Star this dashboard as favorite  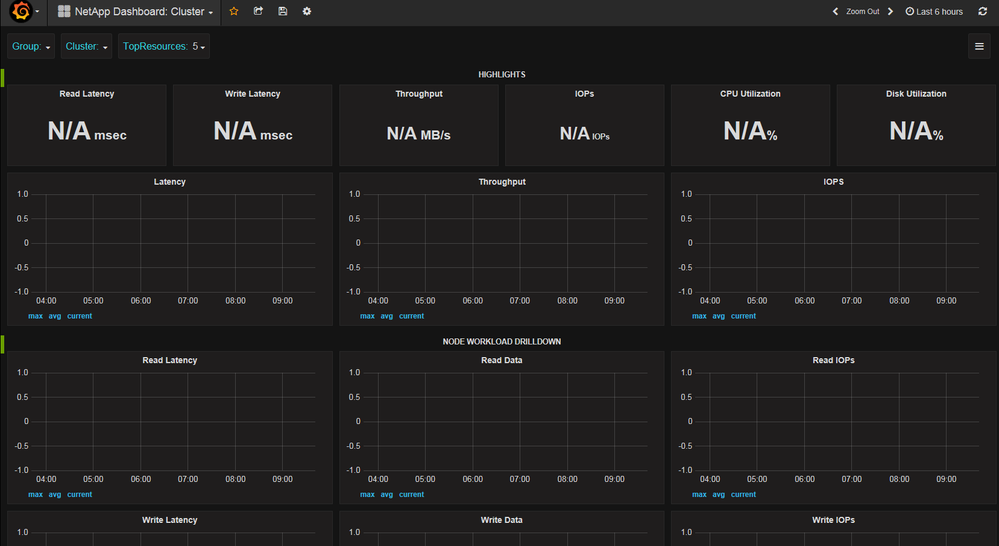(234, 12)
